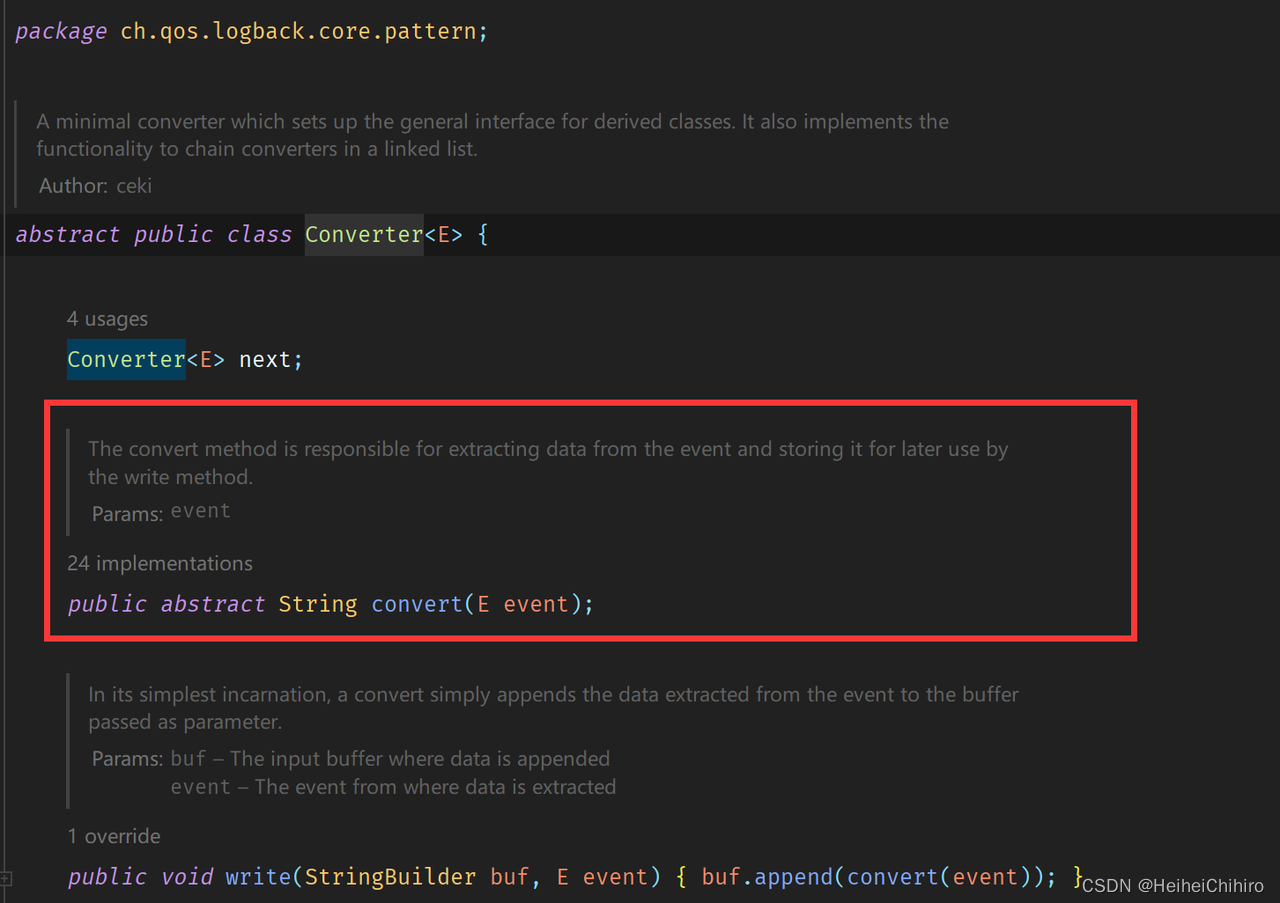Viewport: 1280px width, 903px height.
Task: Select the convert method name
Action: point(416,603)
